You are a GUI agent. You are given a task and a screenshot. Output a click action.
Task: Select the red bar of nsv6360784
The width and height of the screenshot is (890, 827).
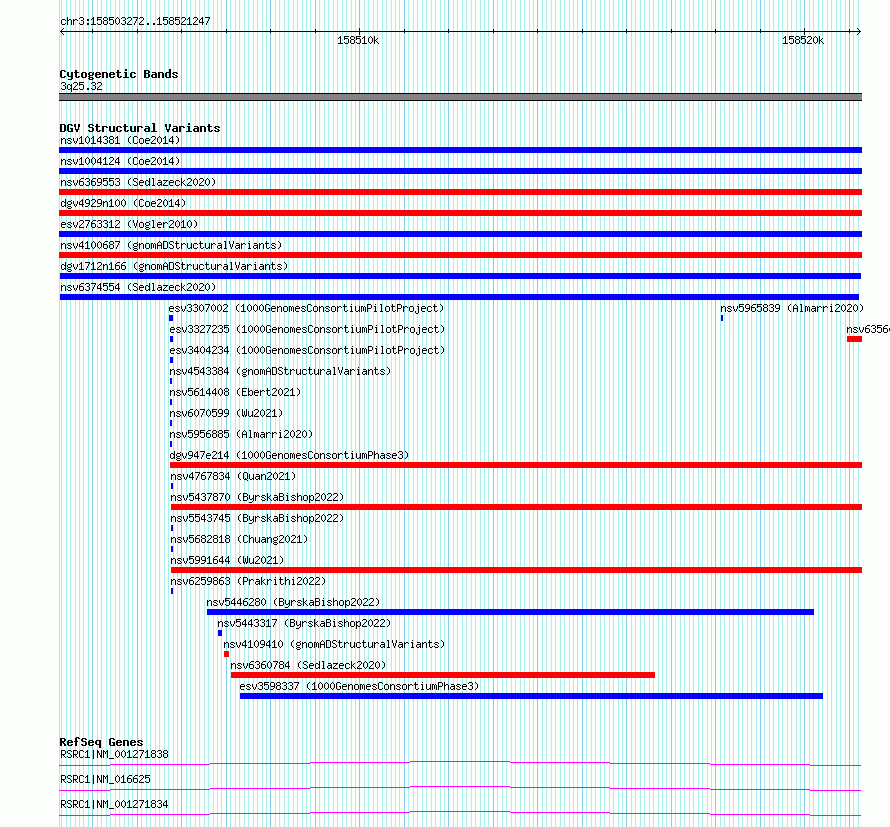[x=443, y=675]
